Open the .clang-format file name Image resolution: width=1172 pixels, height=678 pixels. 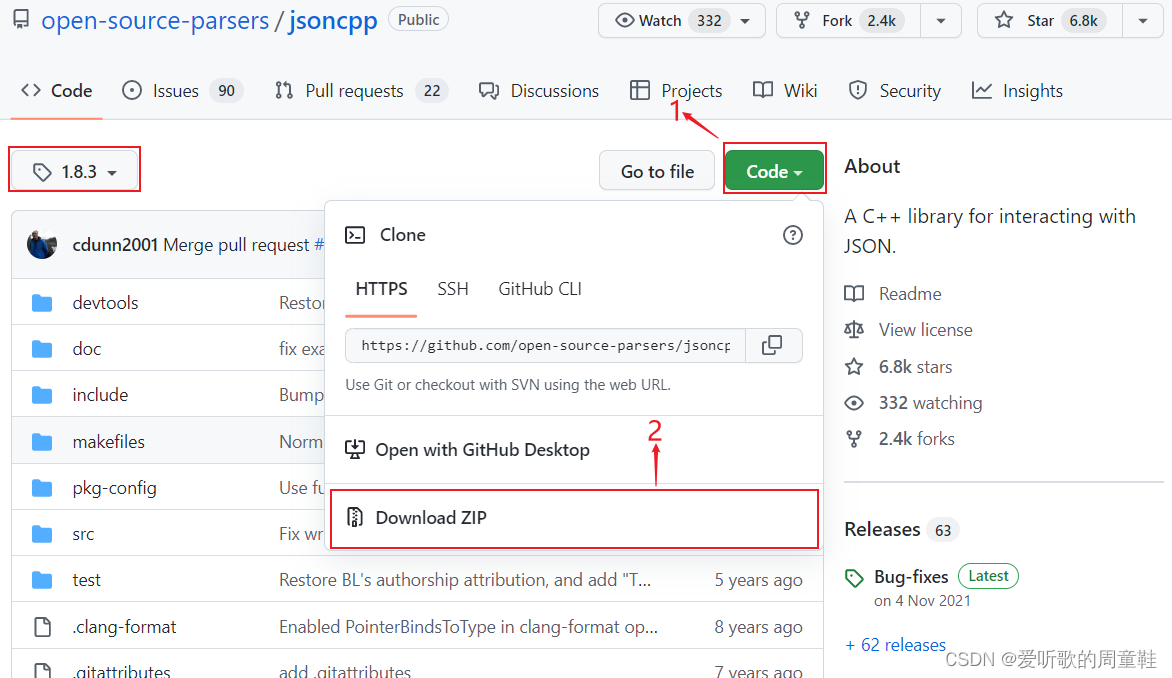click(124, 626)
